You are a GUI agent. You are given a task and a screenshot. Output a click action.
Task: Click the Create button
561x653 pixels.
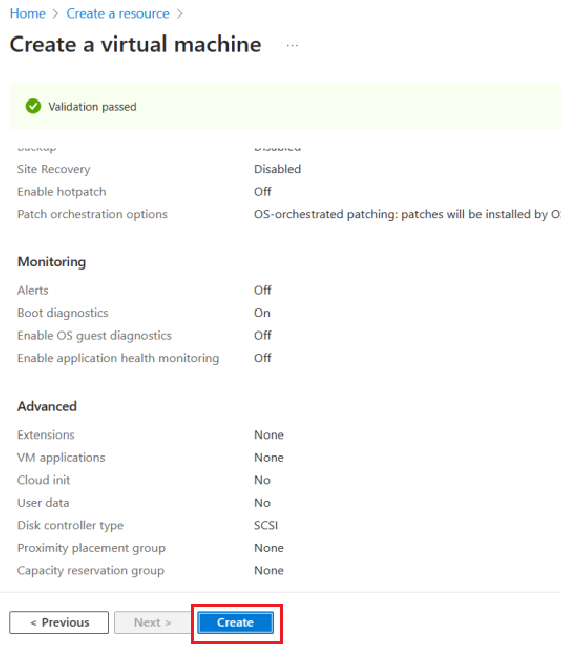235,623
